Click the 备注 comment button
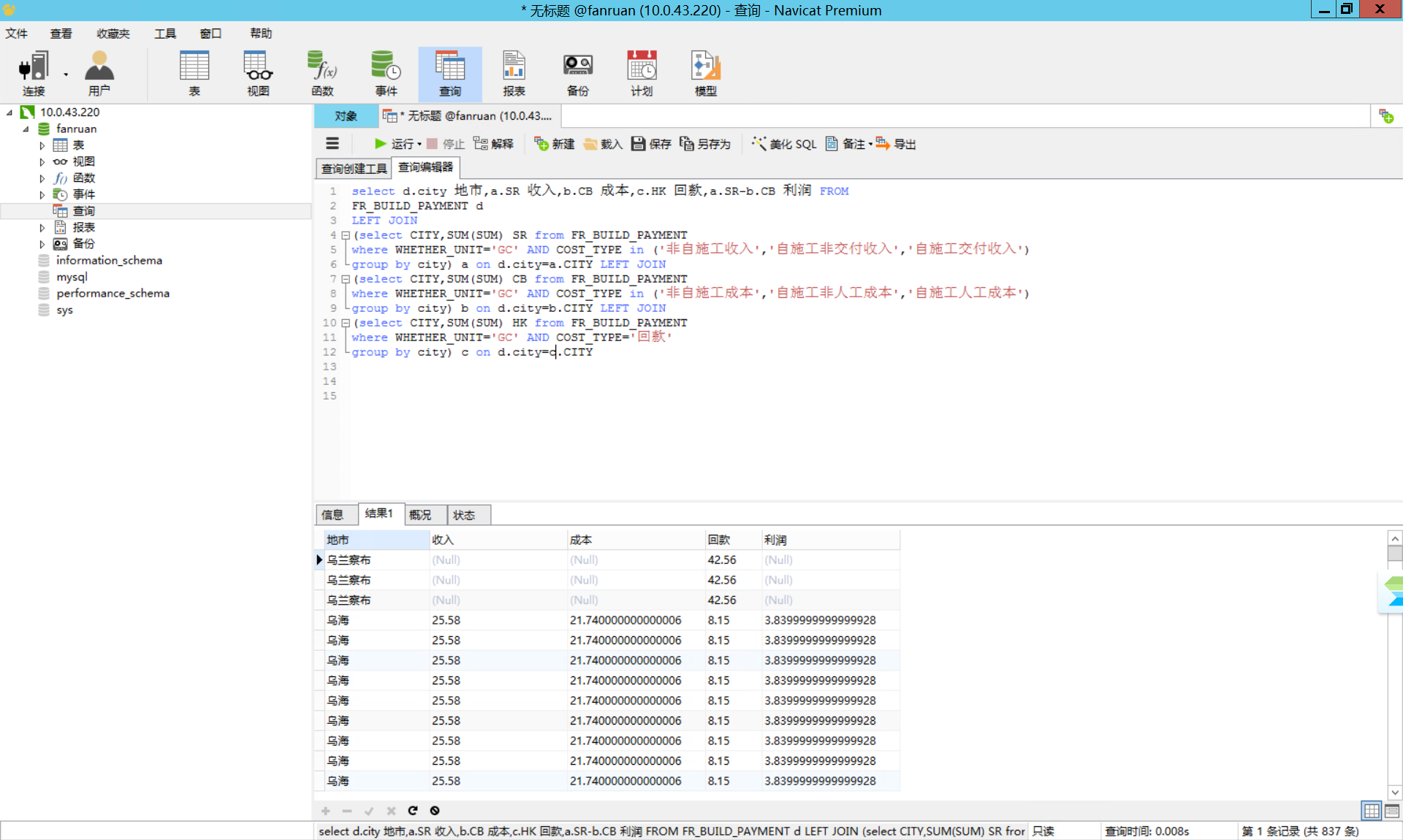1403x840 pixels. (x=845, y=144)
